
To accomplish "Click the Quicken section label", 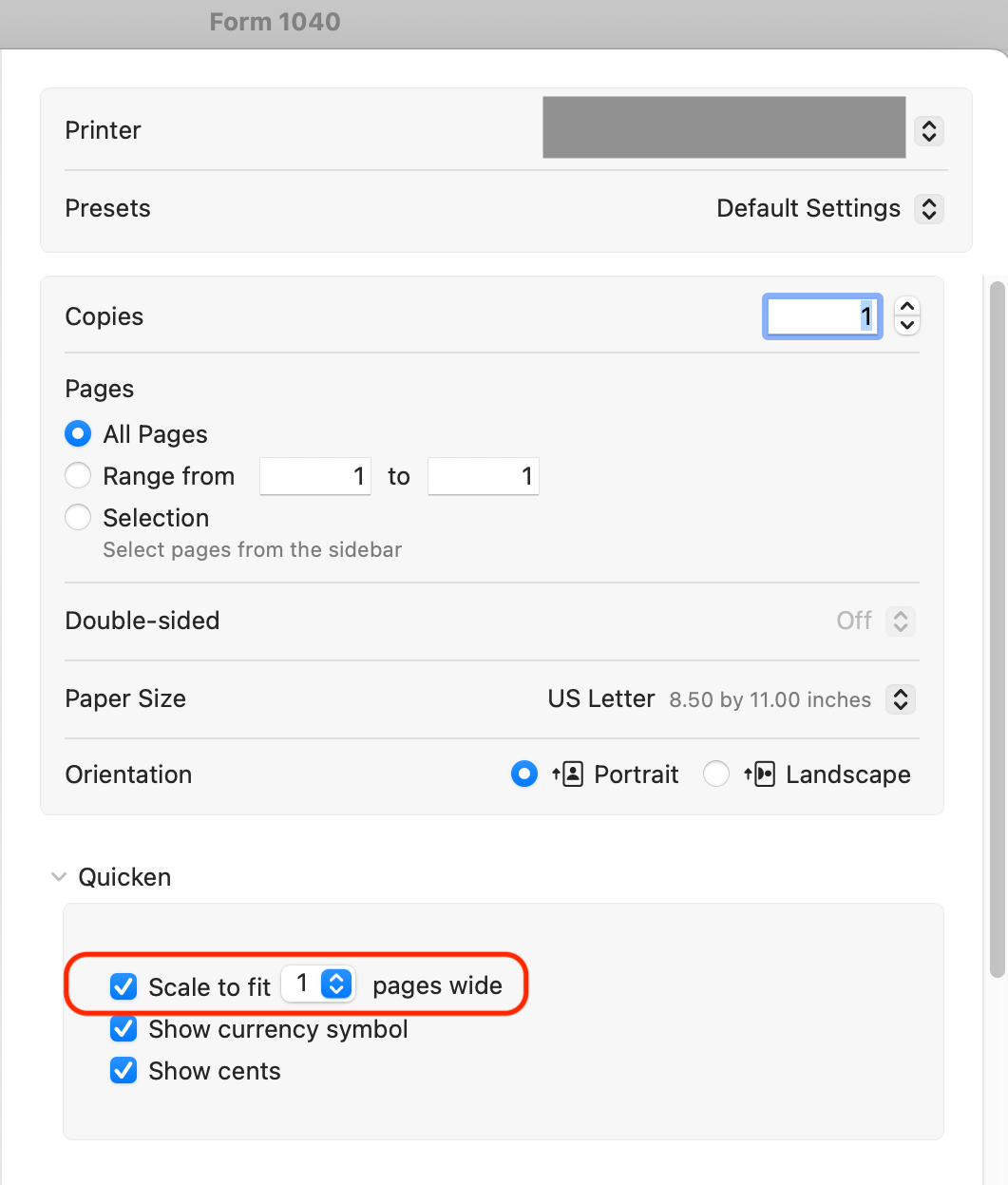I will (x=124, y=877).
